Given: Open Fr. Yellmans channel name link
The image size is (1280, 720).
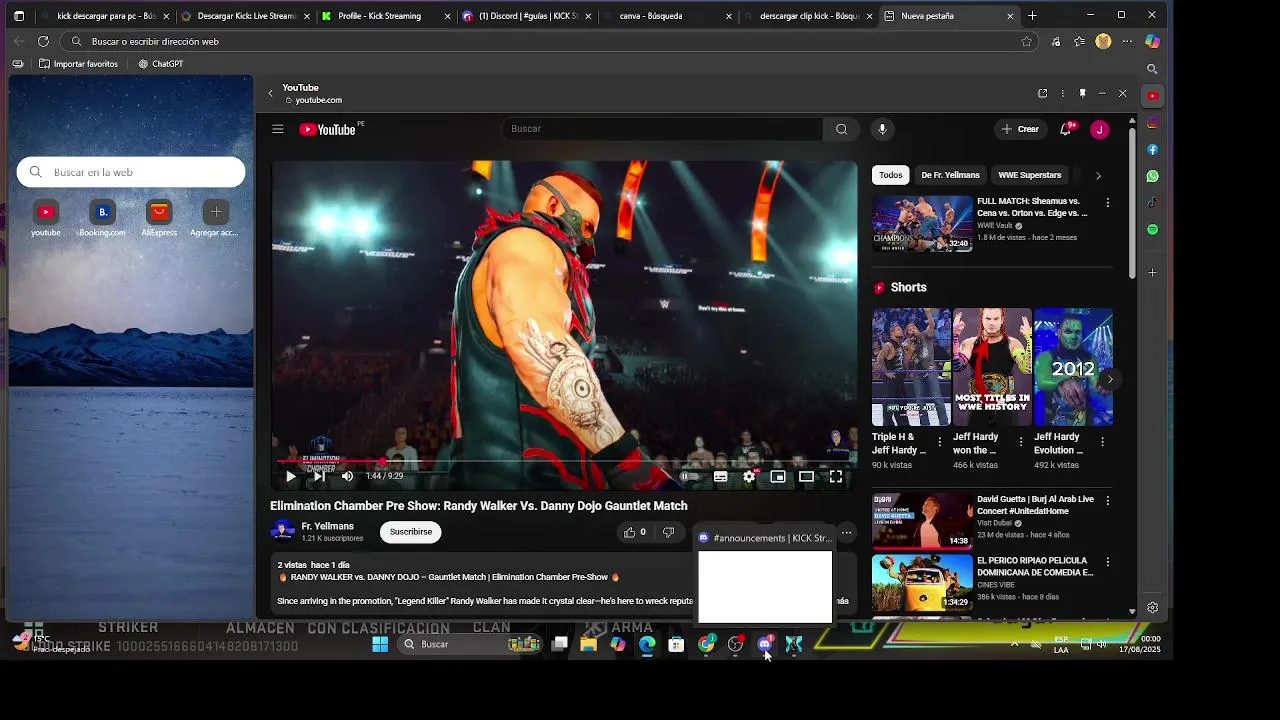Looking at the screenshot, I should pyautogui.click(x=328, y=526).
